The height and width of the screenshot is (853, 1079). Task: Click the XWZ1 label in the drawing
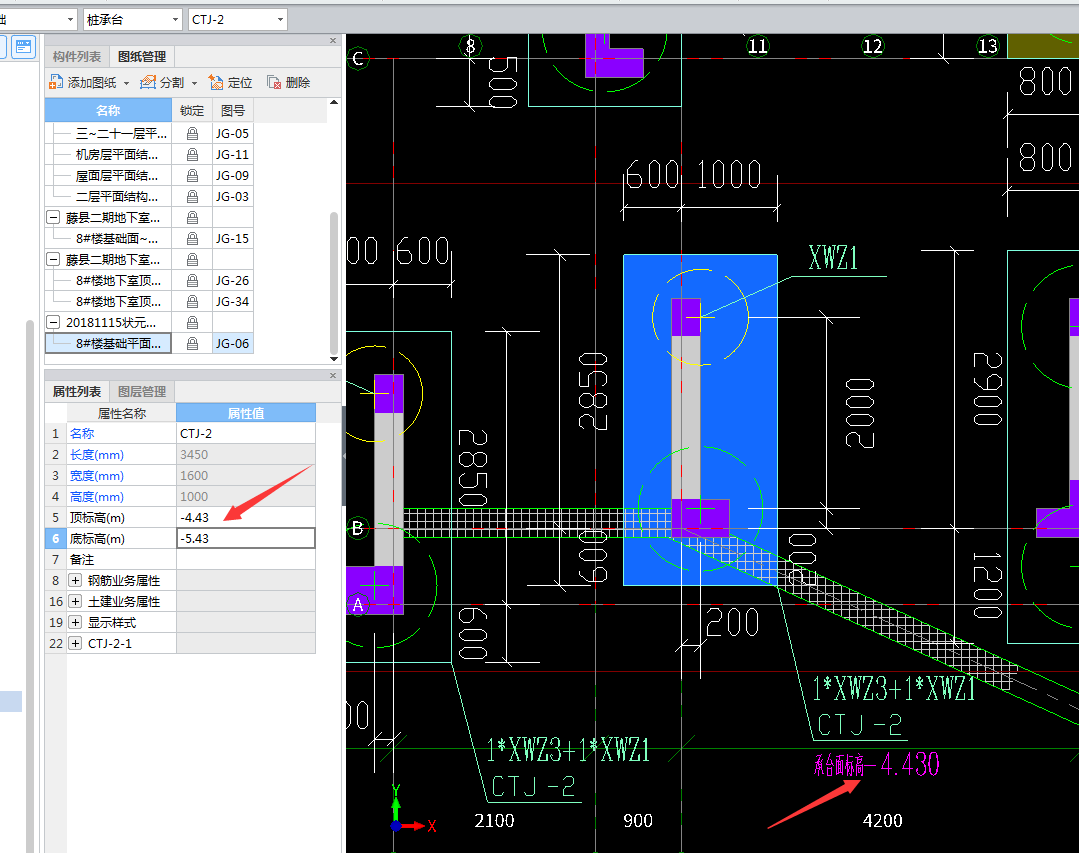(833, 259)
